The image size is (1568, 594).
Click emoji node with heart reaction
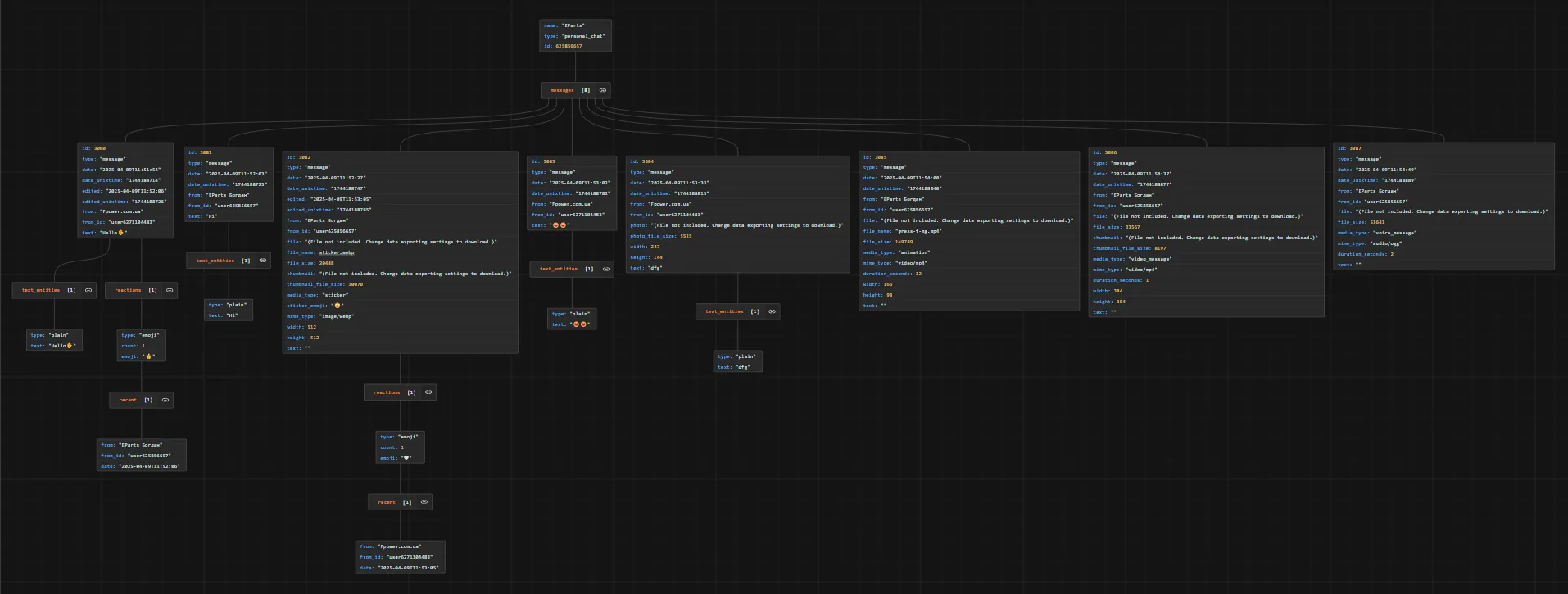[401, 447]
